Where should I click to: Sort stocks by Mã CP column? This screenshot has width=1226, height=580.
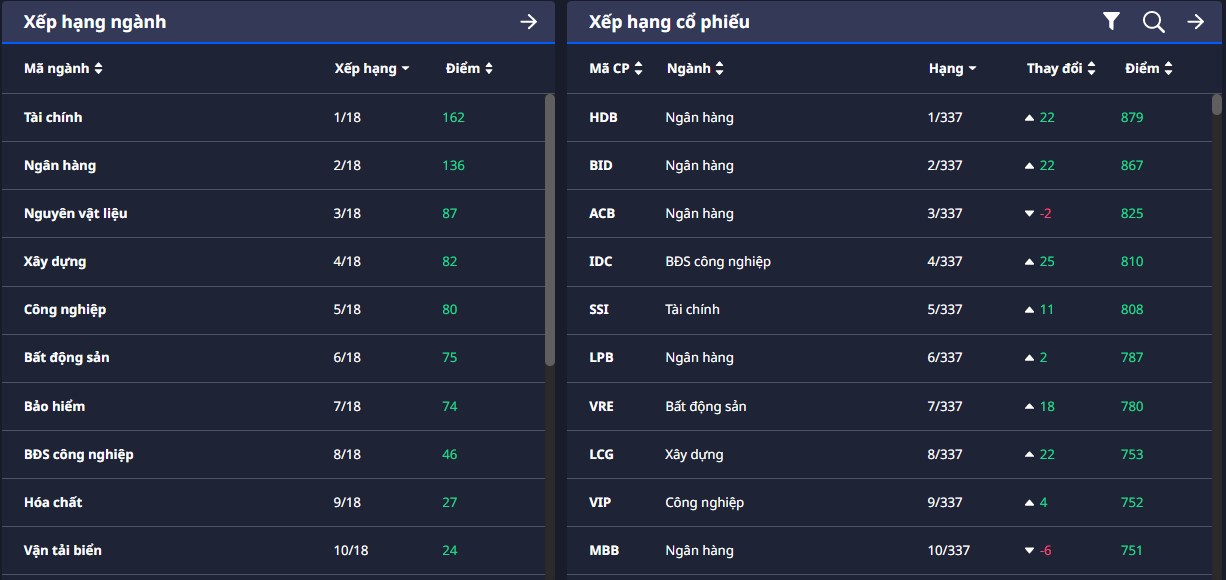click(616, 69)
